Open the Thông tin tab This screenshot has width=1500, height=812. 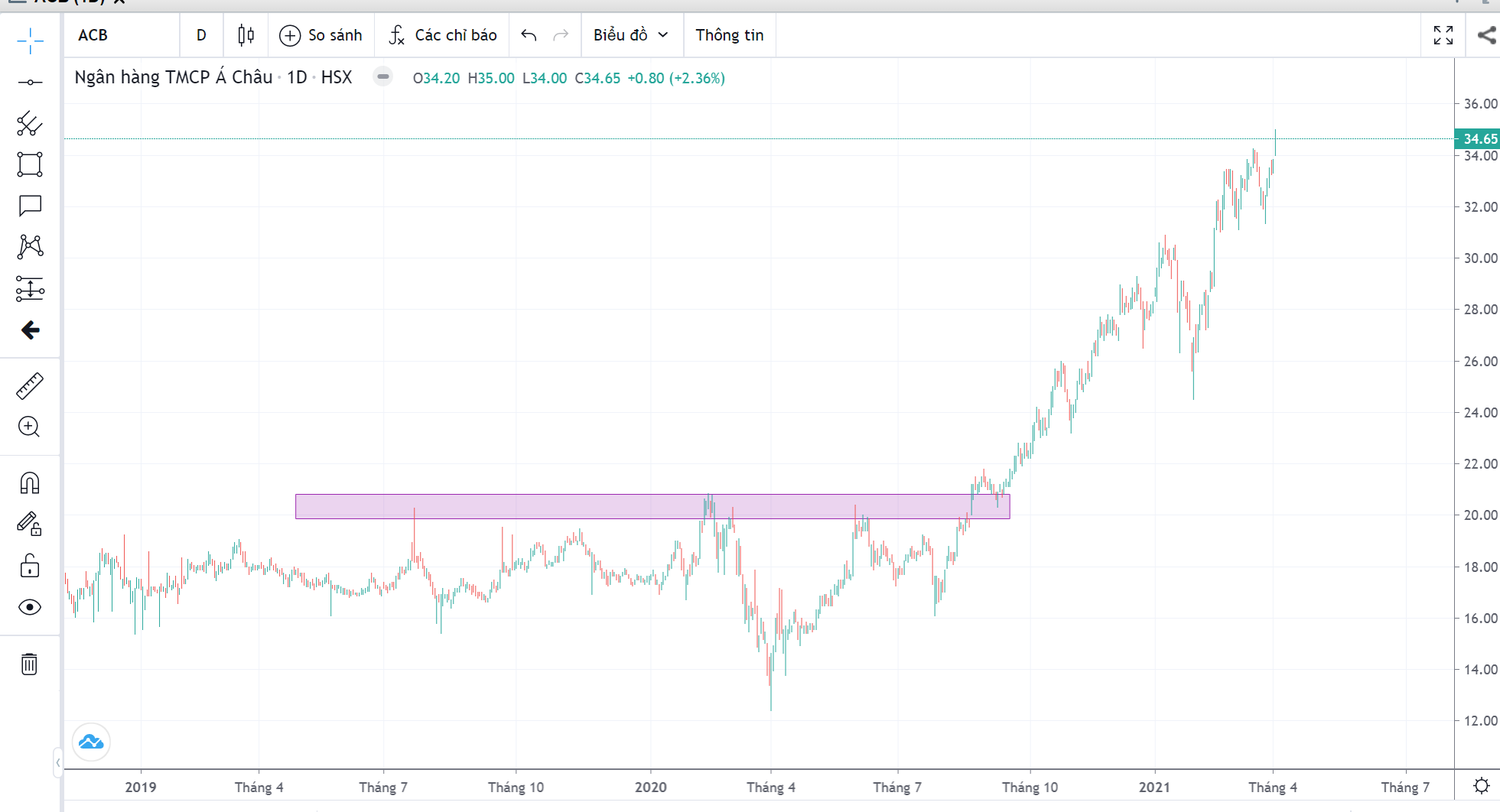click(729, 35)
